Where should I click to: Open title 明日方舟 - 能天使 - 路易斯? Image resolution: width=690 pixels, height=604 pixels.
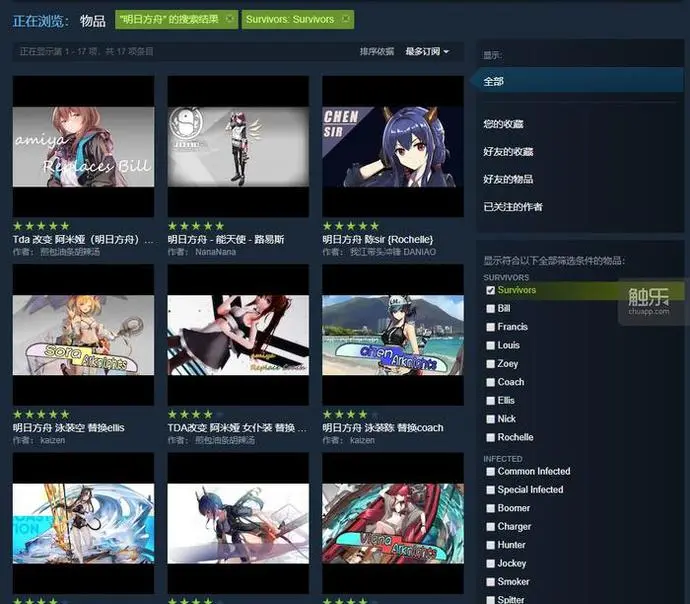(x=226, y=239)
